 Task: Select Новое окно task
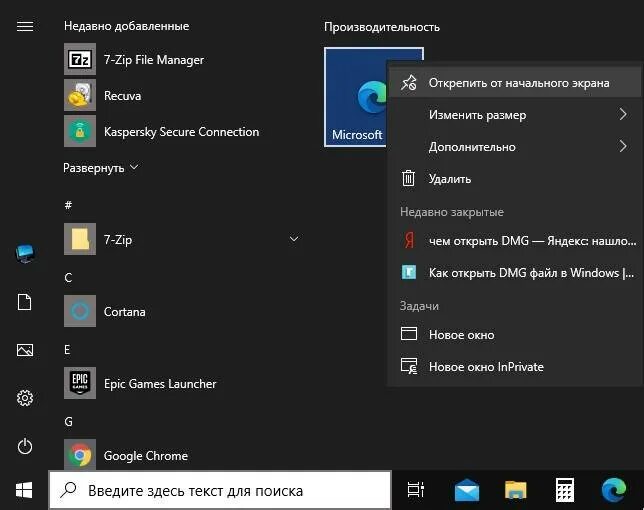point(515,334)
